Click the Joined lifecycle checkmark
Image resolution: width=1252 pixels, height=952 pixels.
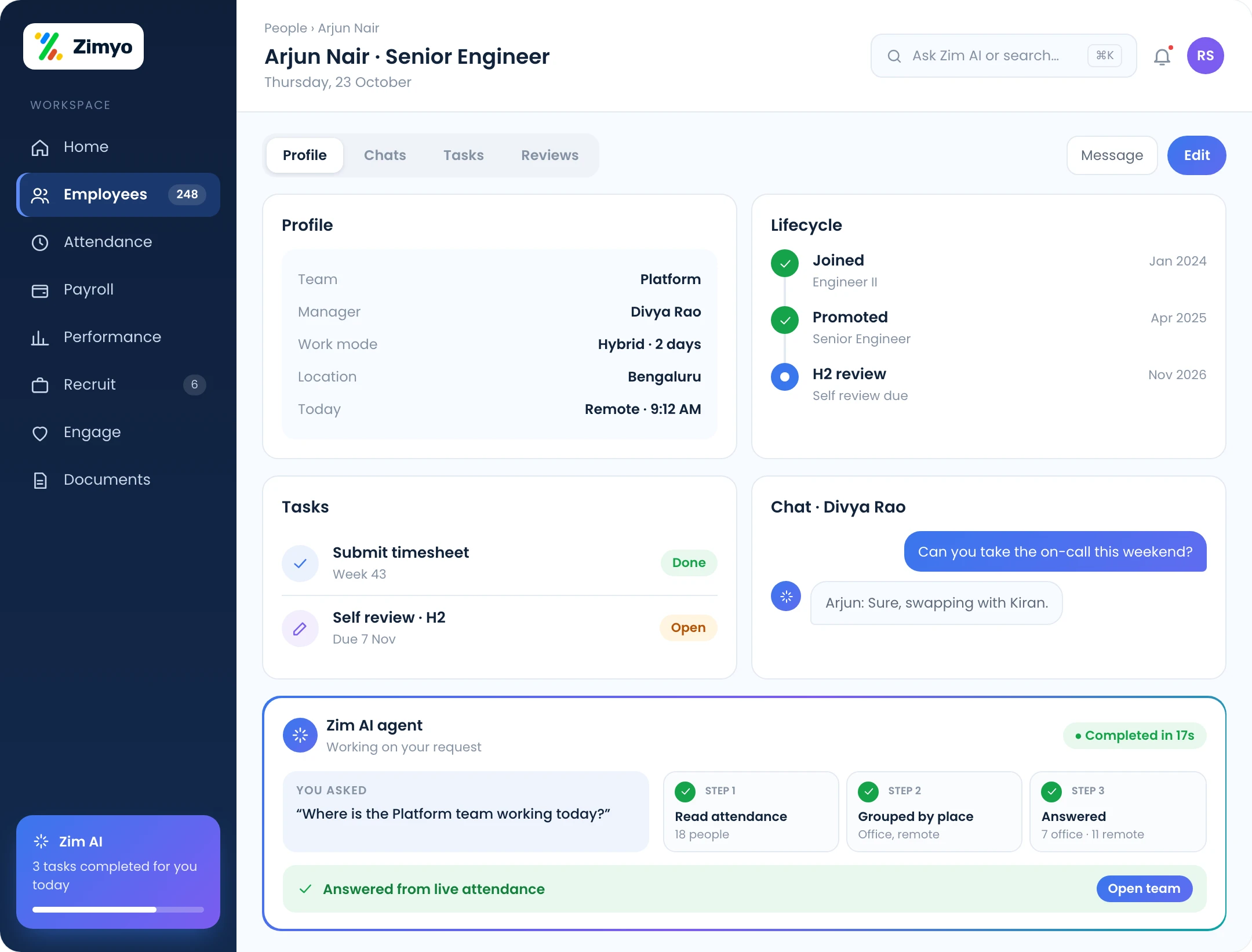785,263
